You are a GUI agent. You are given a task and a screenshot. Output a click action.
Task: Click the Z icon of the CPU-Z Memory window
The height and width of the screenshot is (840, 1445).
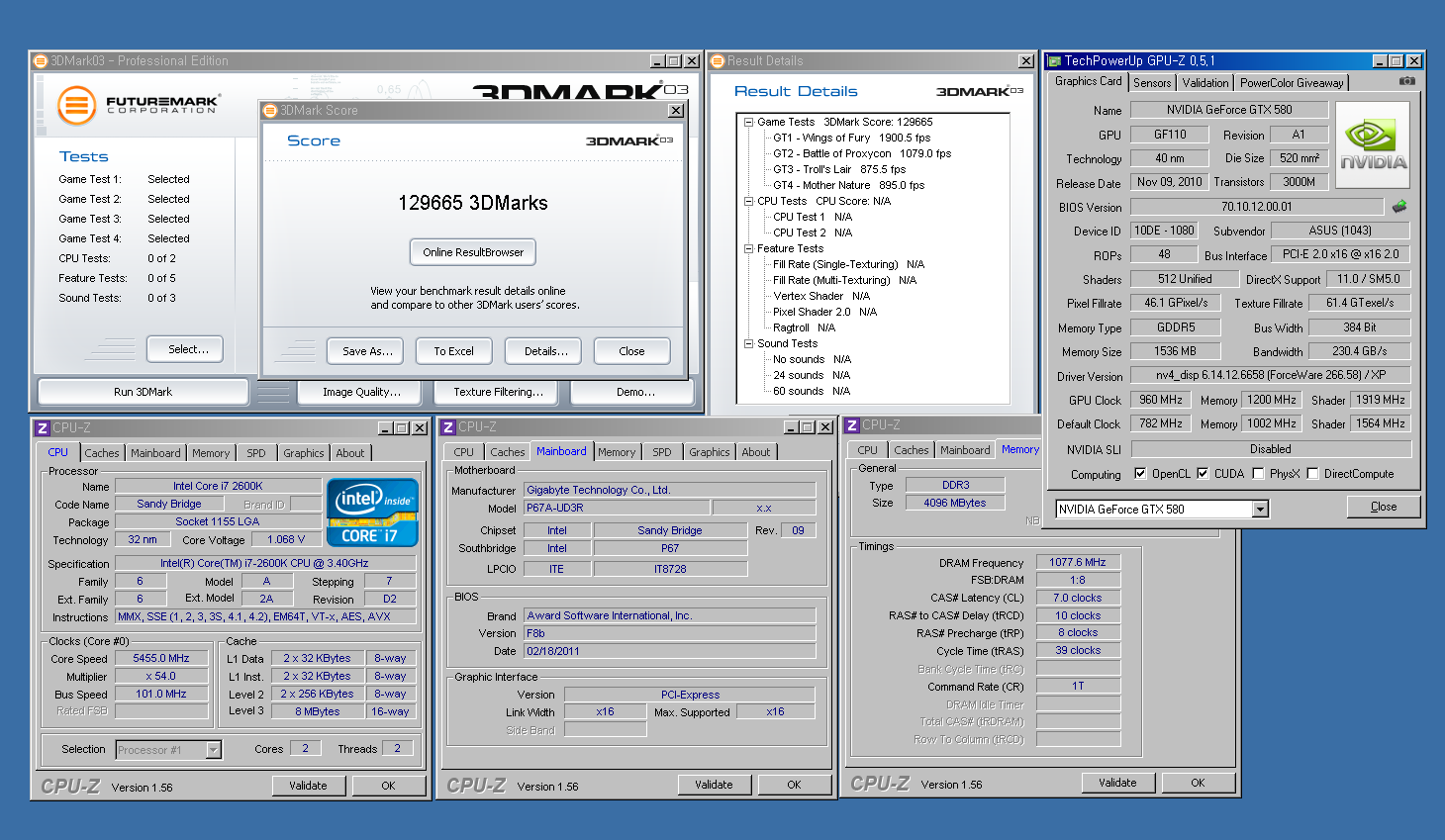click(852, 425)
